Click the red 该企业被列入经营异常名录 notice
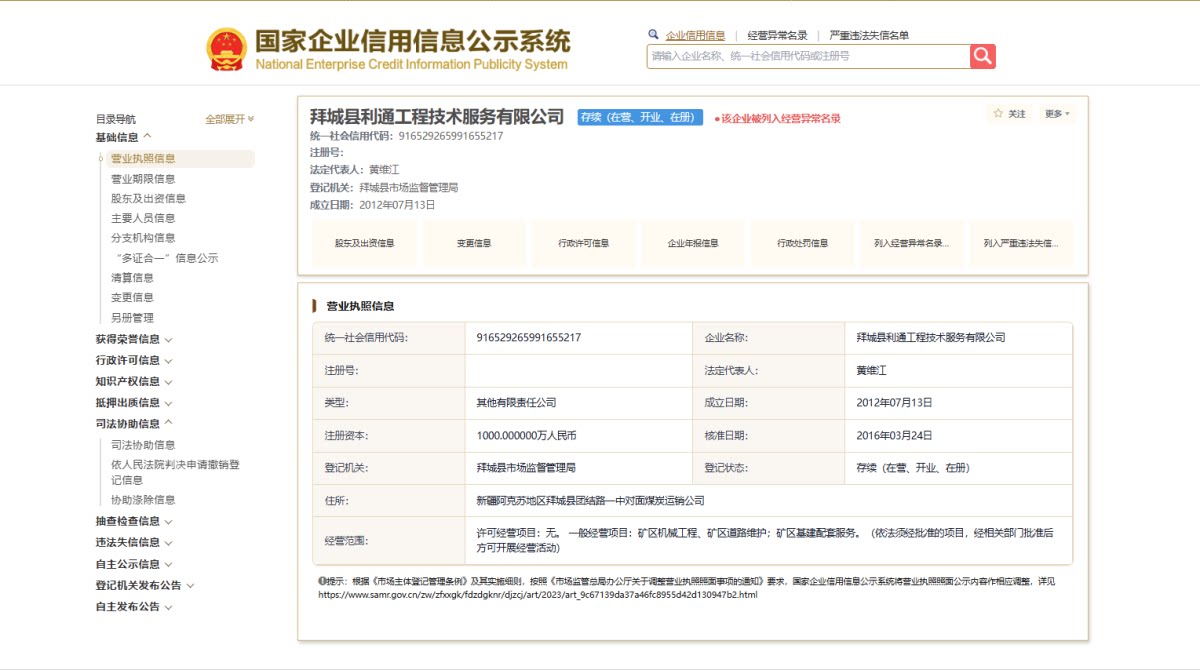The height and width of the screenshot is (670, 1200). (777, 118)
